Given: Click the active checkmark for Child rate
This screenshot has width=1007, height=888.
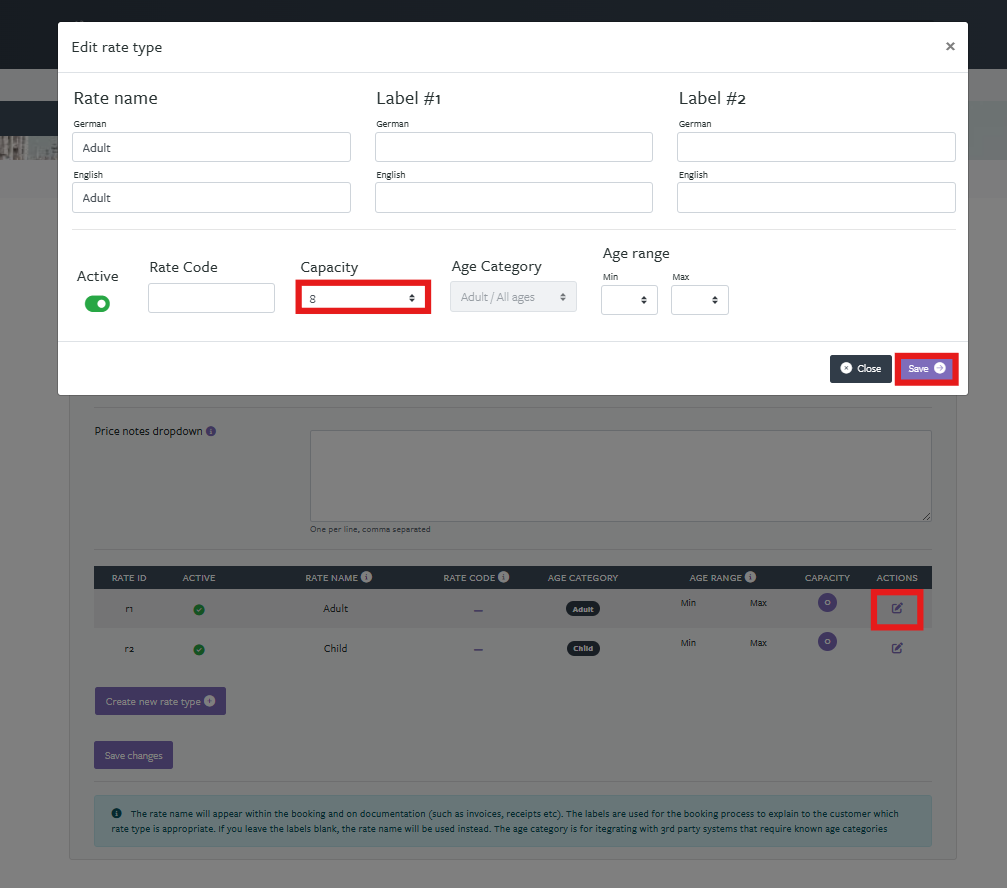Looking at the screenshot, I should [x=199, y=649].
